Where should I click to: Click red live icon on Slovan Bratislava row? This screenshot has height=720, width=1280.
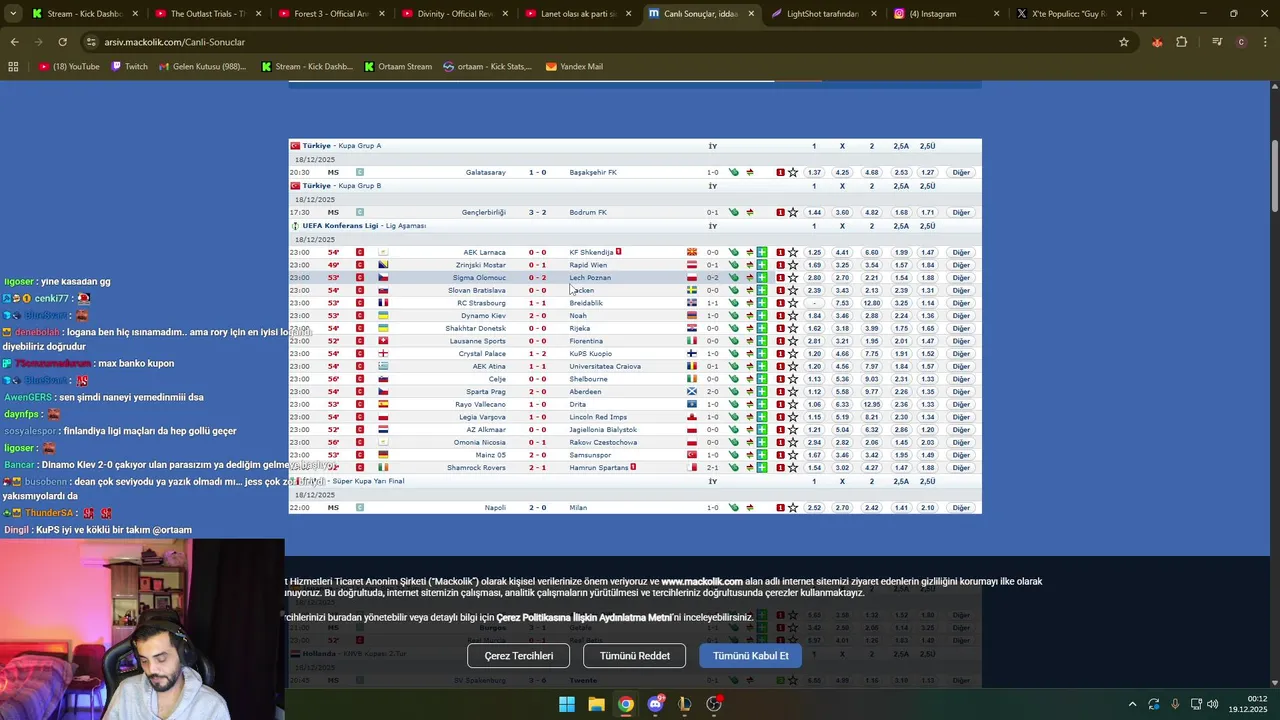click(x=360, y=290)
